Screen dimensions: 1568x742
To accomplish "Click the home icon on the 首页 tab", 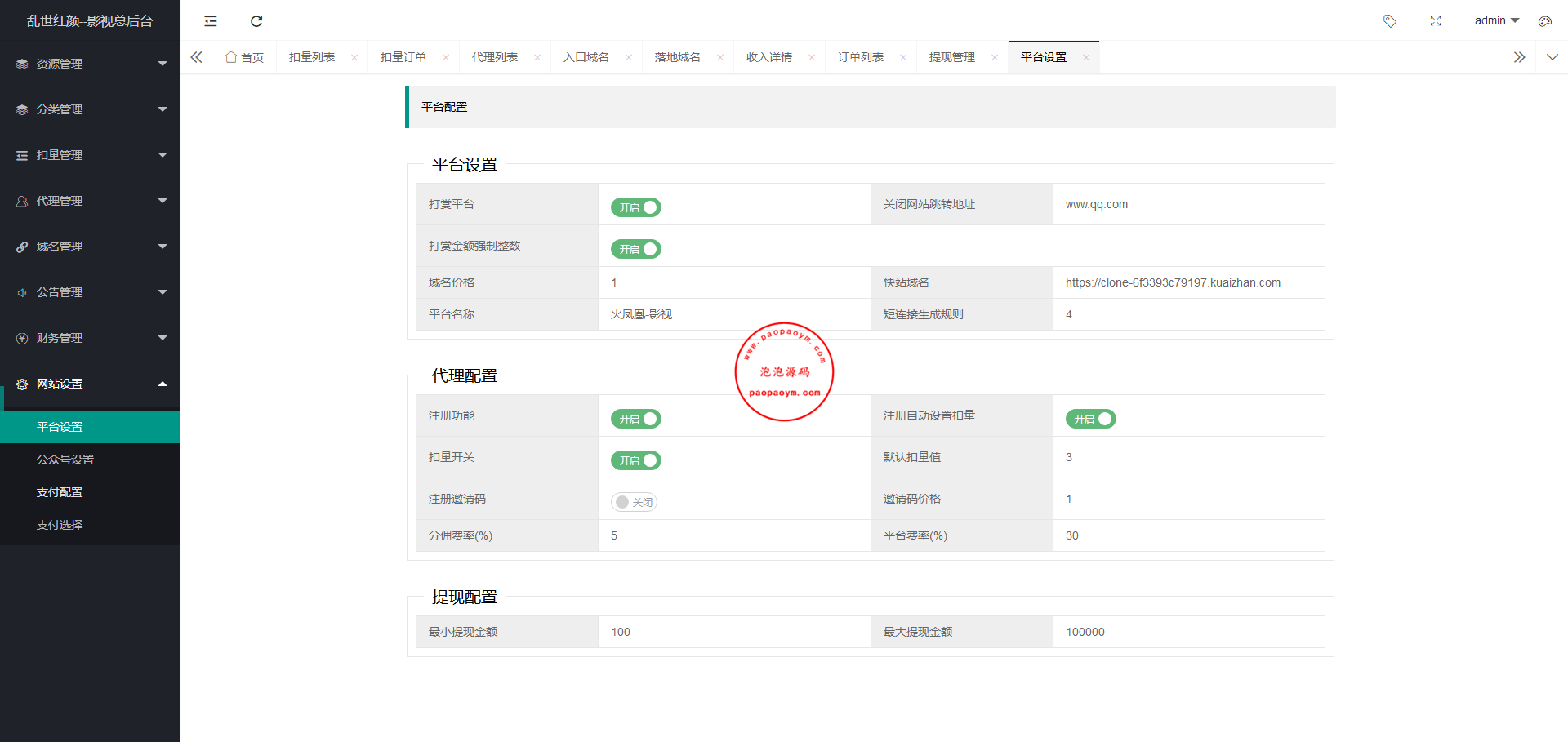I will point(231,57).
